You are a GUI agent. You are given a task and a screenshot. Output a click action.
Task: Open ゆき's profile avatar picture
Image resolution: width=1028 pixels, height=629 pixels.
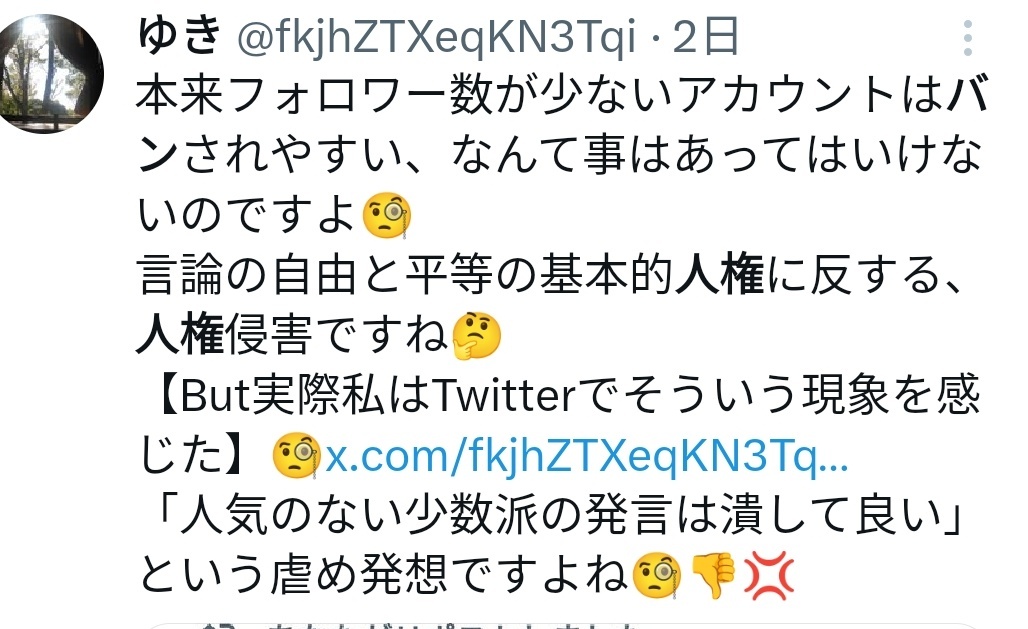point(49,73)
